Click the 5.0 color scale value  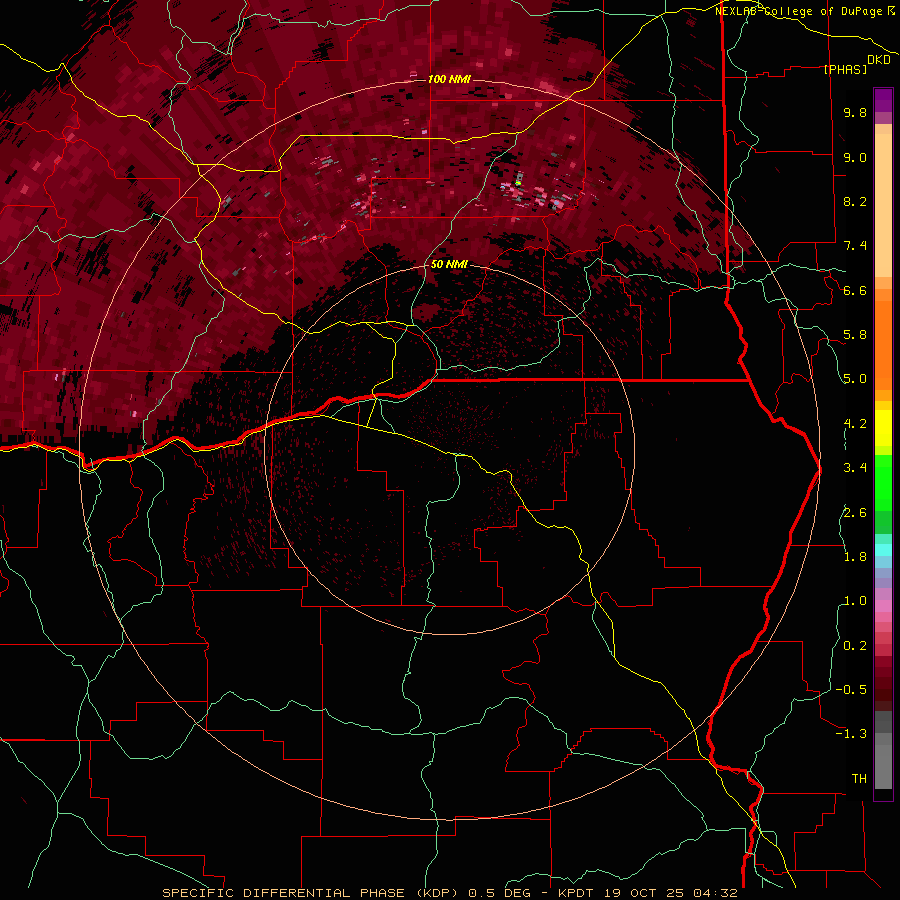point(855,379)
